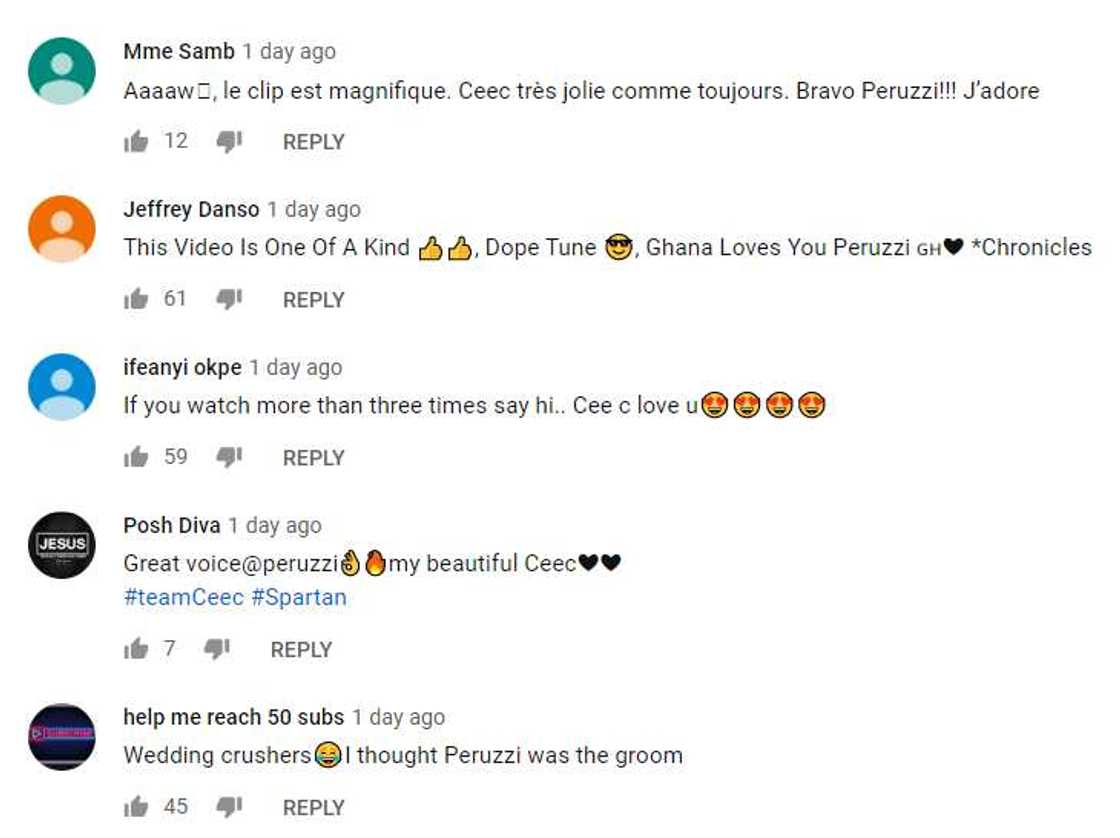
Task: Dislike Mme Samb's comment
Action: coord(230,142)
